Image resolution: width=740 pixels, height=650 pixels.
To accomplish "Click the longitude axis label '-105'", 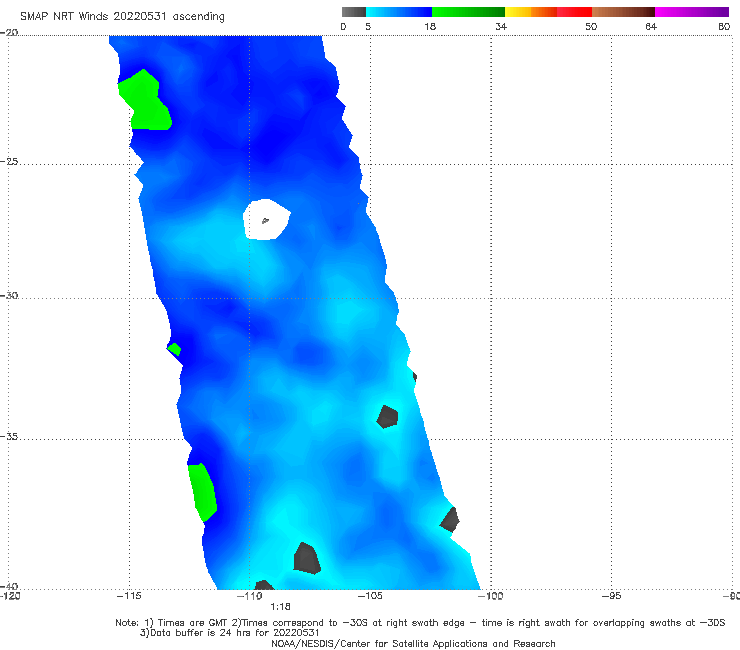I will click(370, 596).
